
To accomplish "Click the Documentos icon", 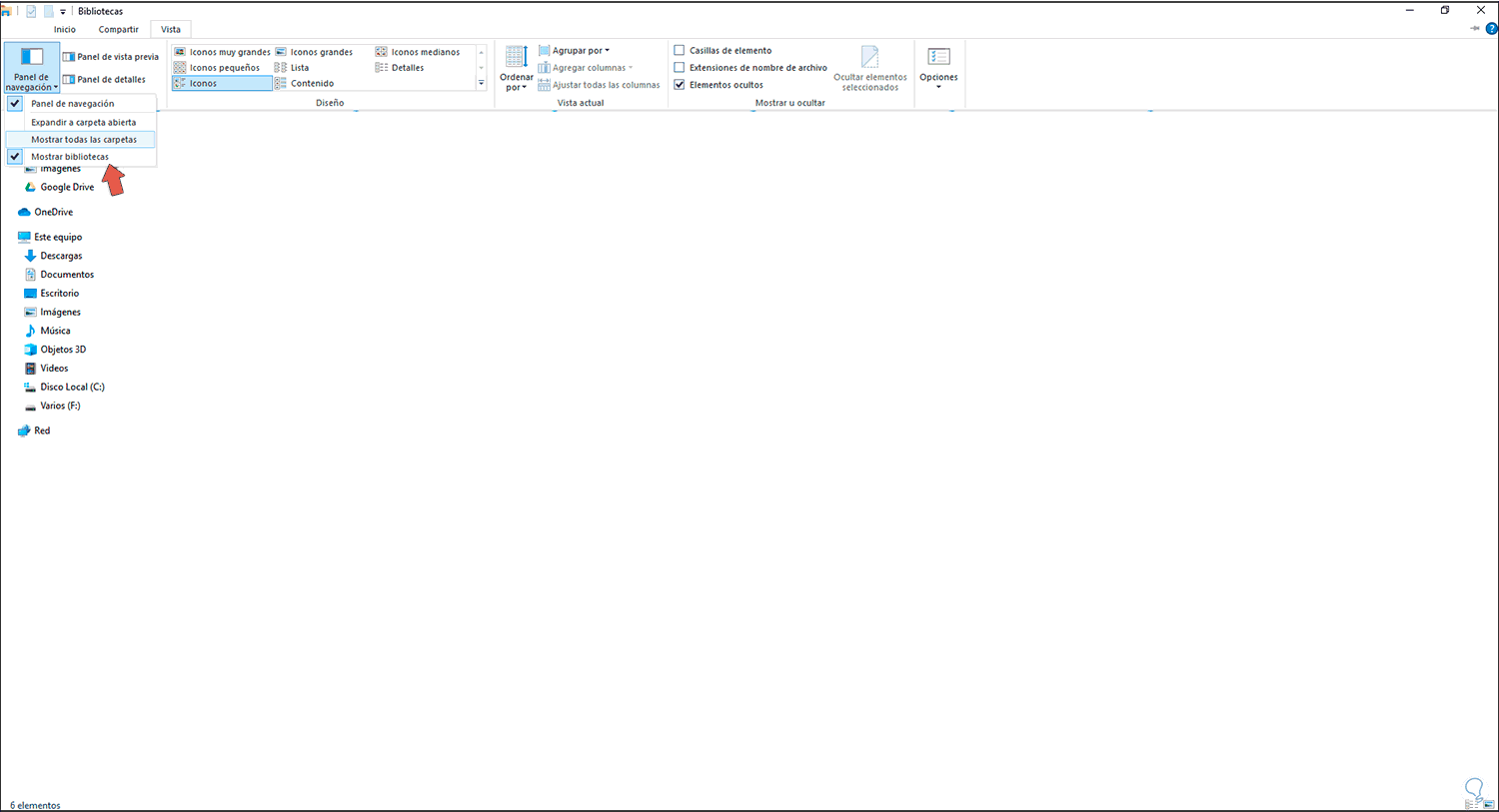I will tap(30, 275).
